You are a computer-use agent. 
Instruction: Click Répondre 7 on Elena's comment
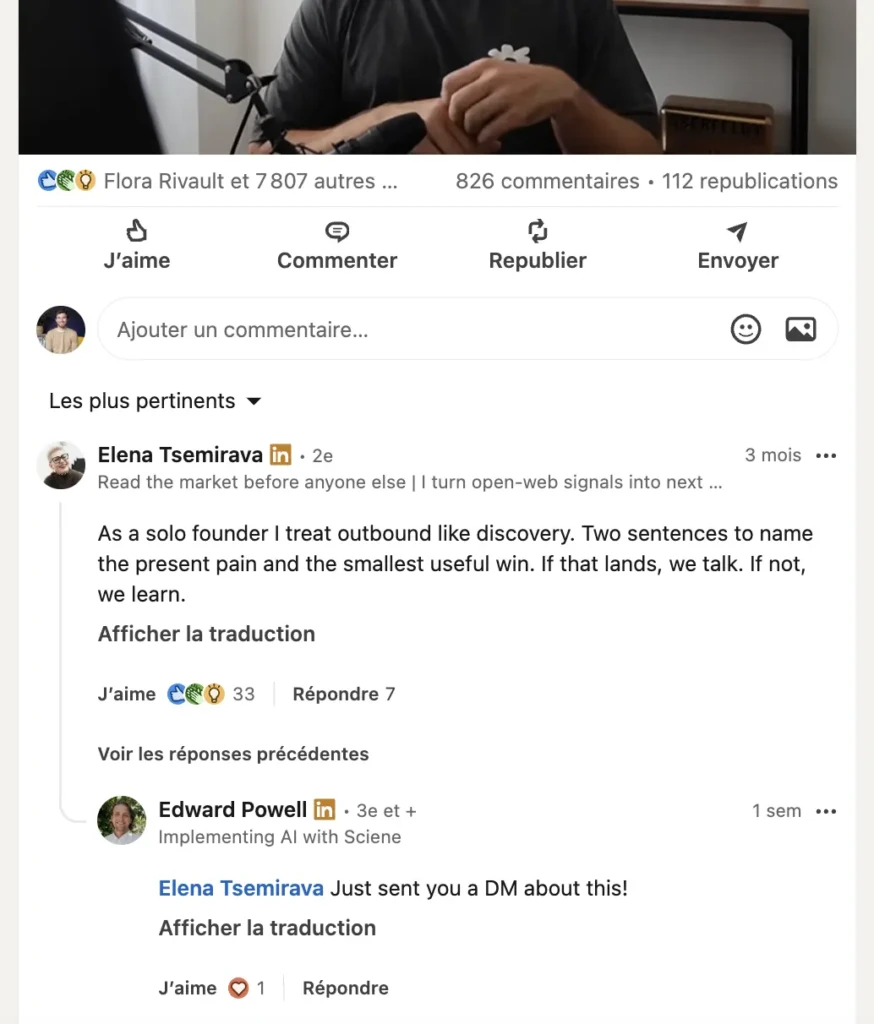tap(344, 693)
